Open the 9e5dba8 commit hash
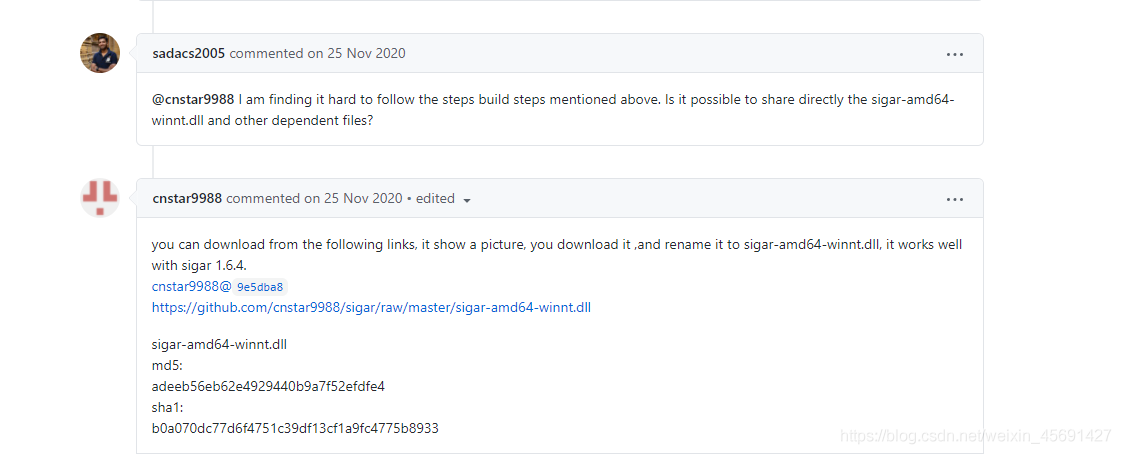1121x454 pixels. [260, 287]
